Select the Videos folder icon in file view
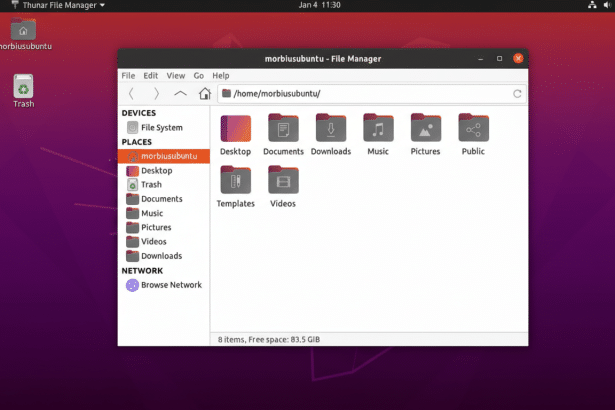 [283, 180]
